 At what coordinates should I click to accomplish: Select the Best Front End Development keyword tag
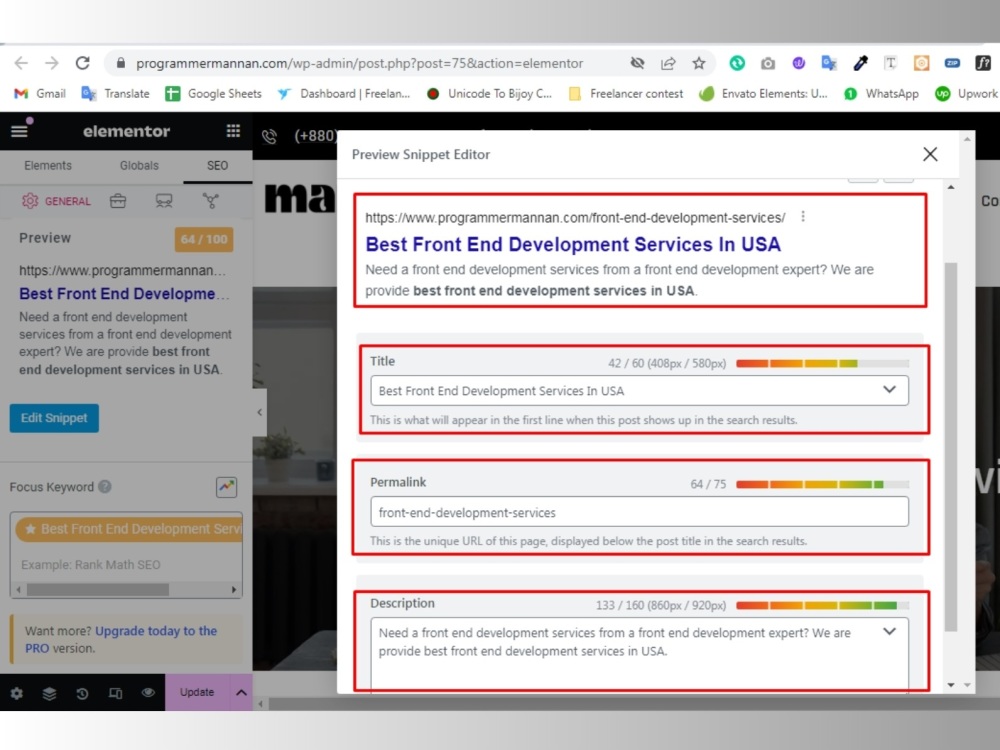[x=131, y=529]
